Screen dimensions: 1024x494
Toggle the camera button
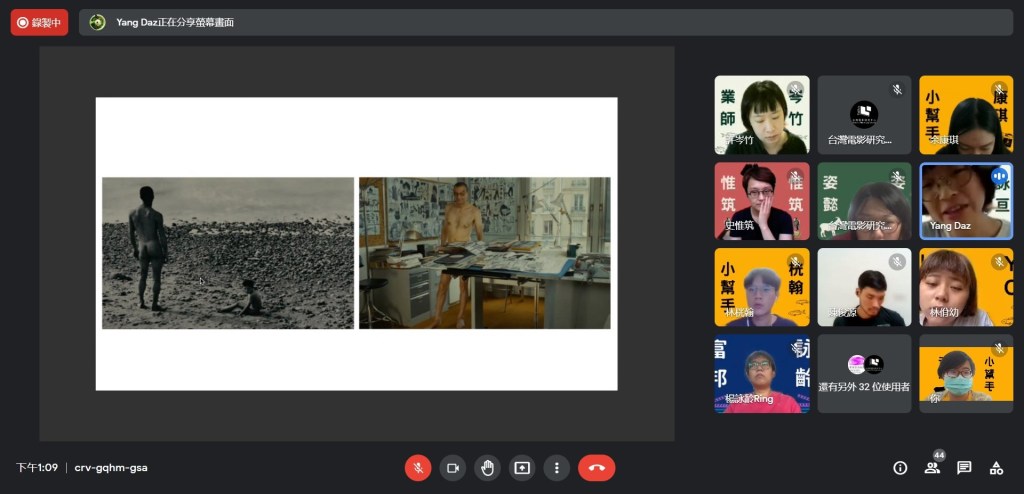pyautogui.click(x=452, y=467)
